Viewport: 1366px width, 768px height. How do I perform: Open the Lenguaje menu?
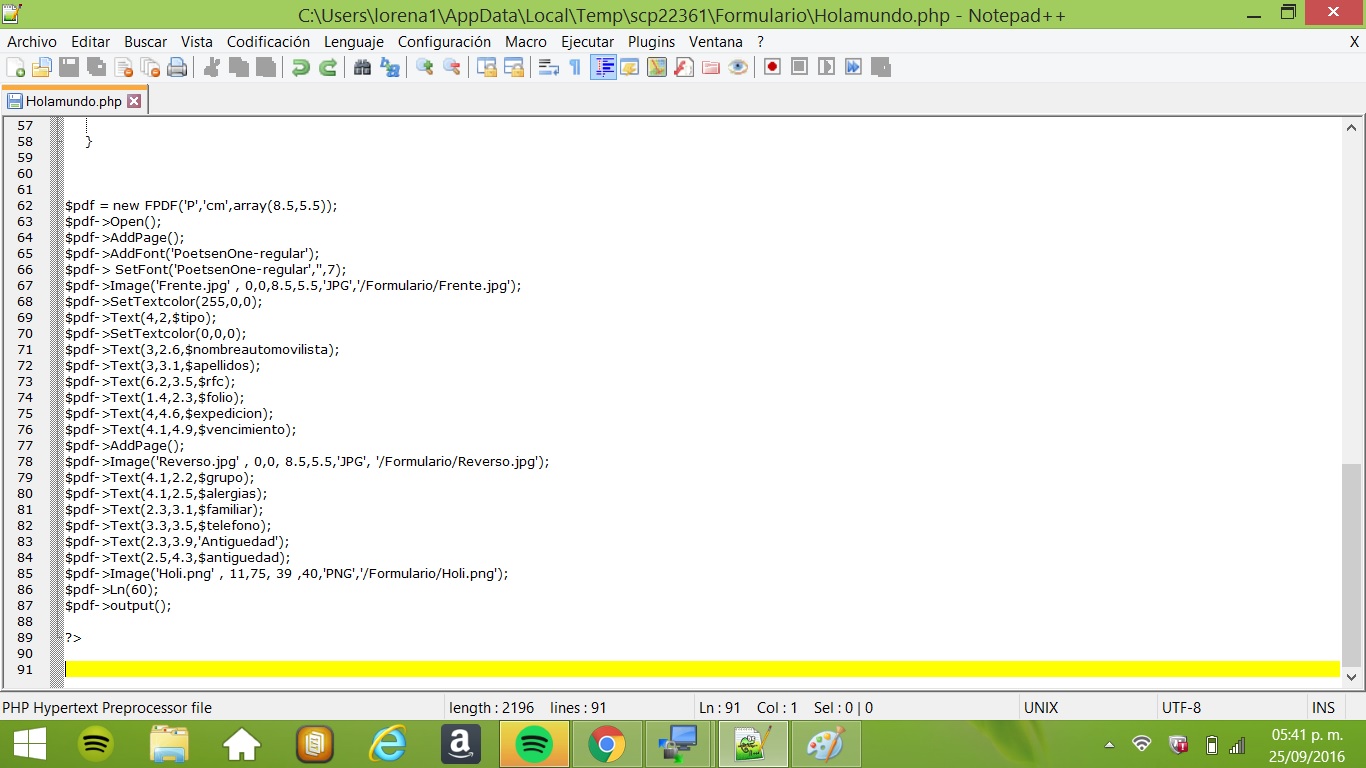353,42
